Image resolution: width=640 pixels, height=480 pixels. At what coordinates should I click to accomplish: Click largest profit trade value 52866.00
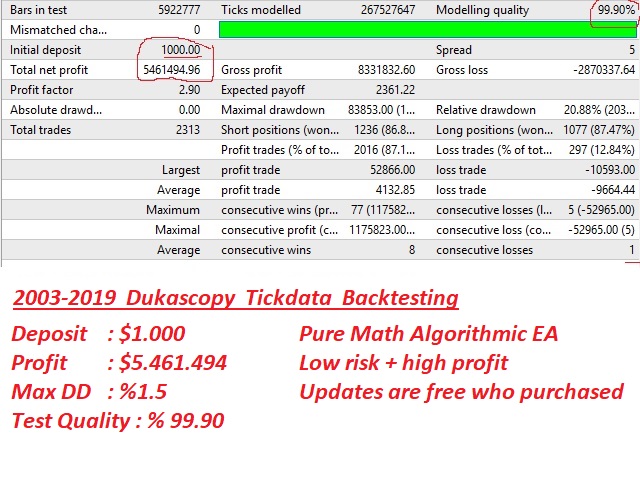tap(392, 170)
